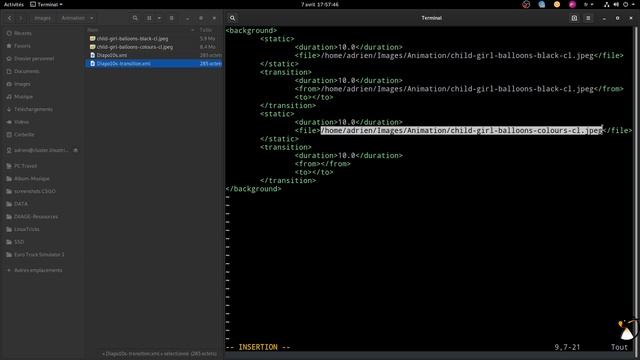Viewport: 640px width, 360px height.
Task: Click the opening <background> tag line
Action: tap(251, 30)
